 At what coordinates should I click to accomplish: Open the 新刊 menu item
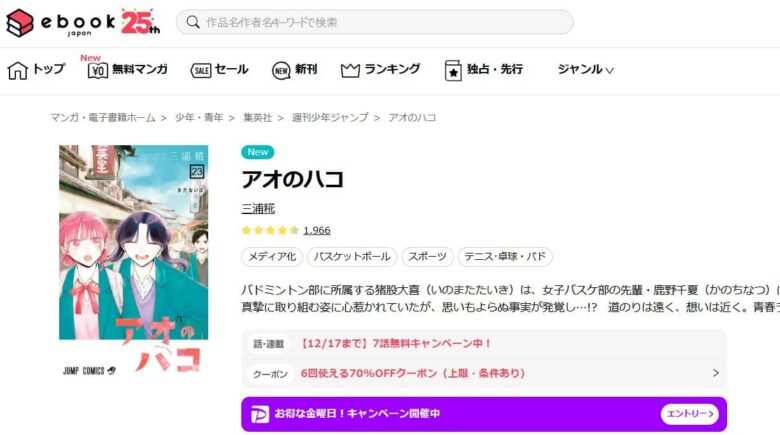(x=306, y=69)
